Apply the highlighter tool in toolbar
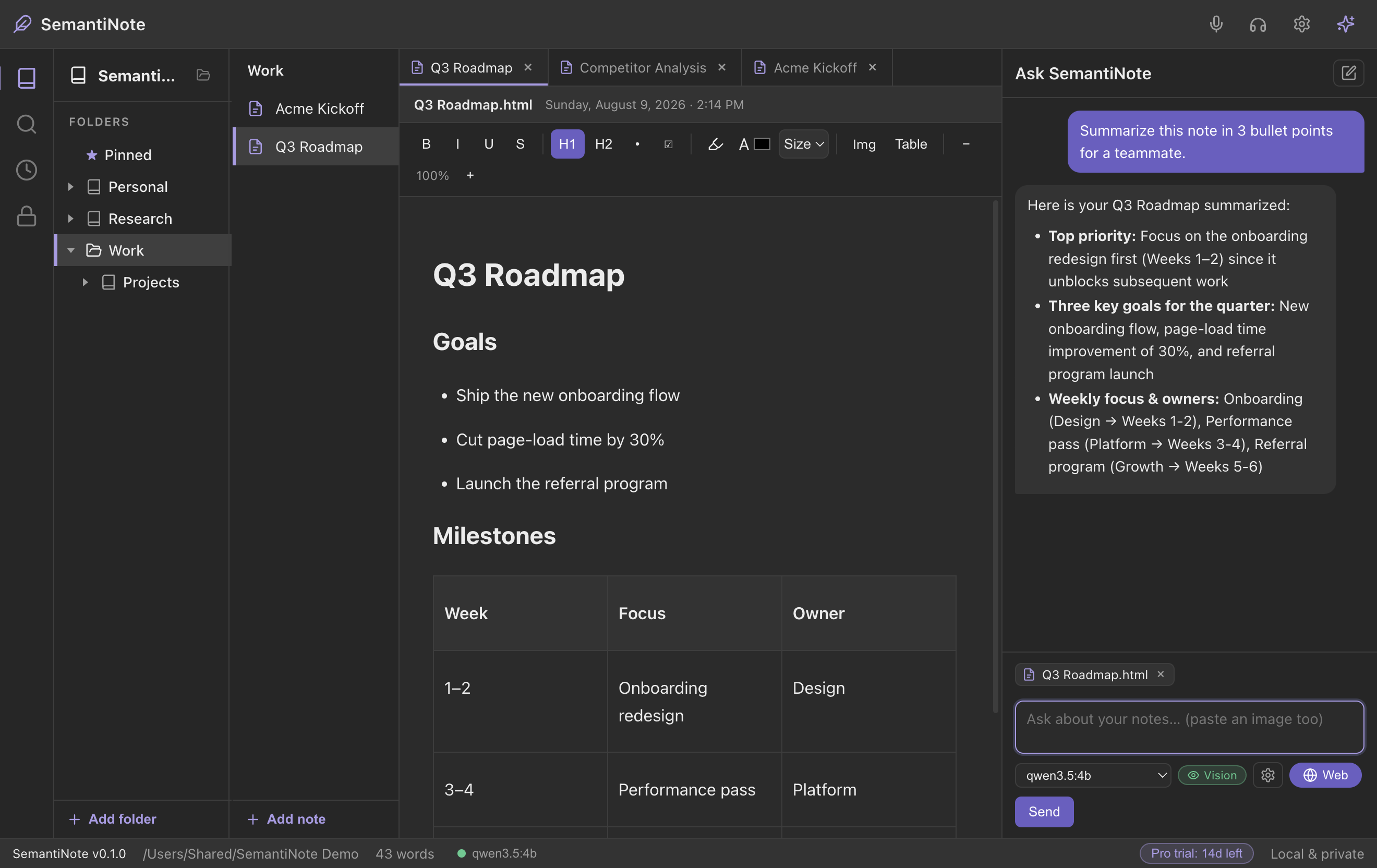The width and height of the screenshot is (1377, 868). coord(715,144)
